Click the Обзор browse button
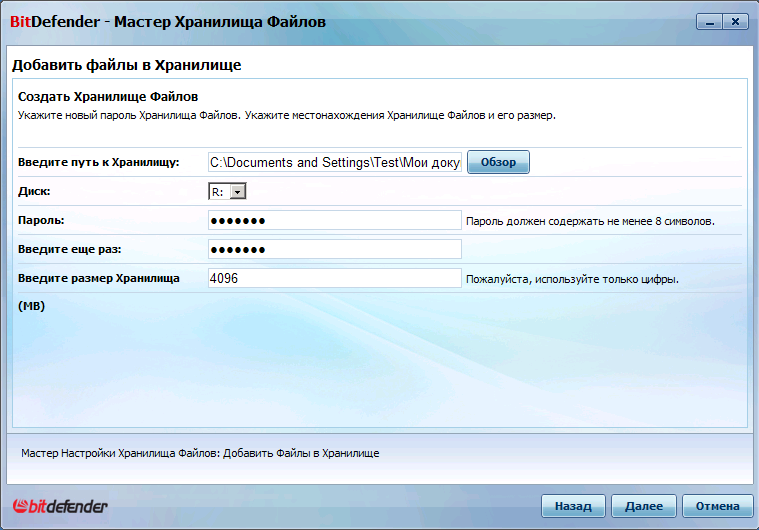This screenshot has width=759, height=530. click(x=498, y=162)
